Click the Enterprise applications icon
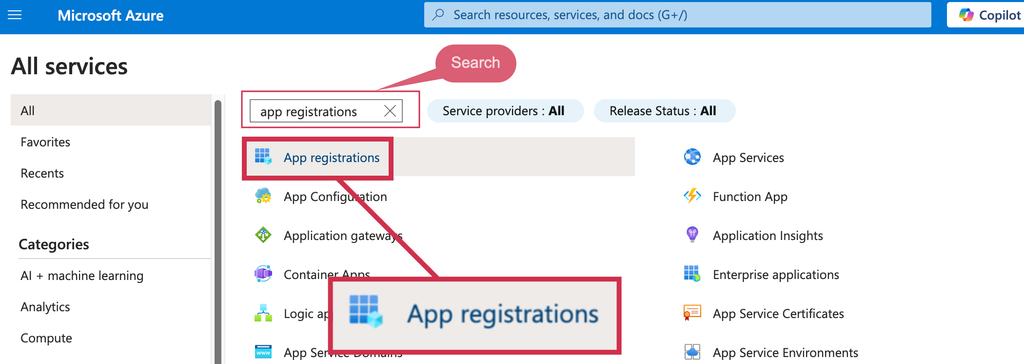This screenshot has width=1024, height=364. coord(692,274)
